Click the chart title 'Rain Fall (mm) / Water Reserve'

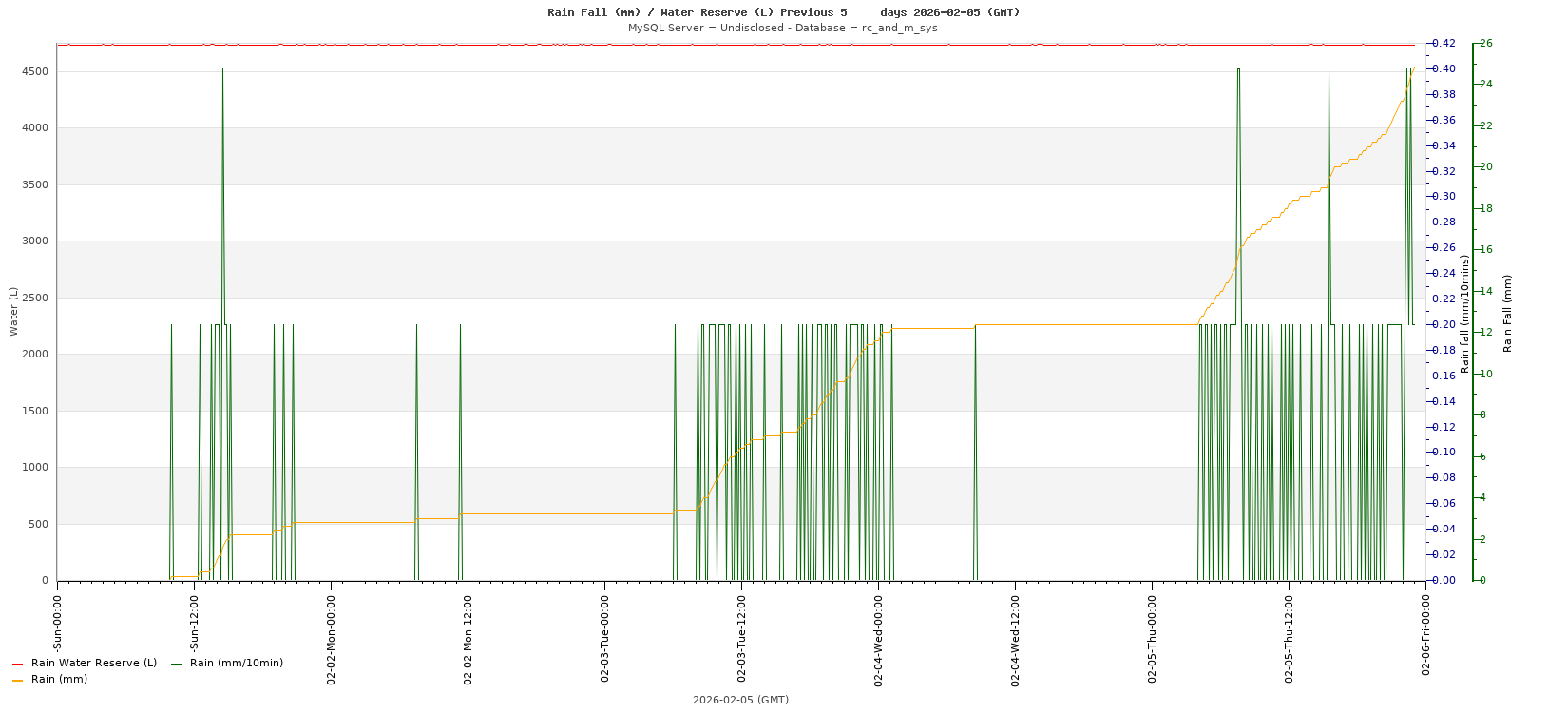coord(697,12)
